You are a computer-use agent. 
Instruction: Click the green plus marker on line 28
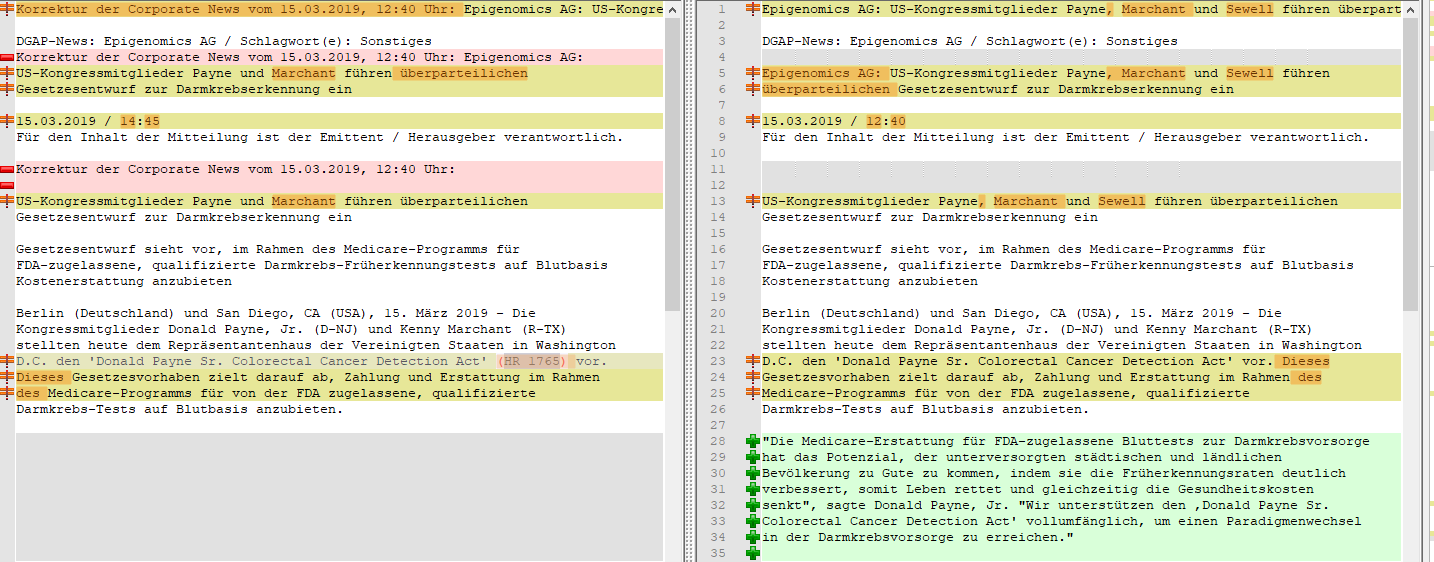[x=752, y=441]
